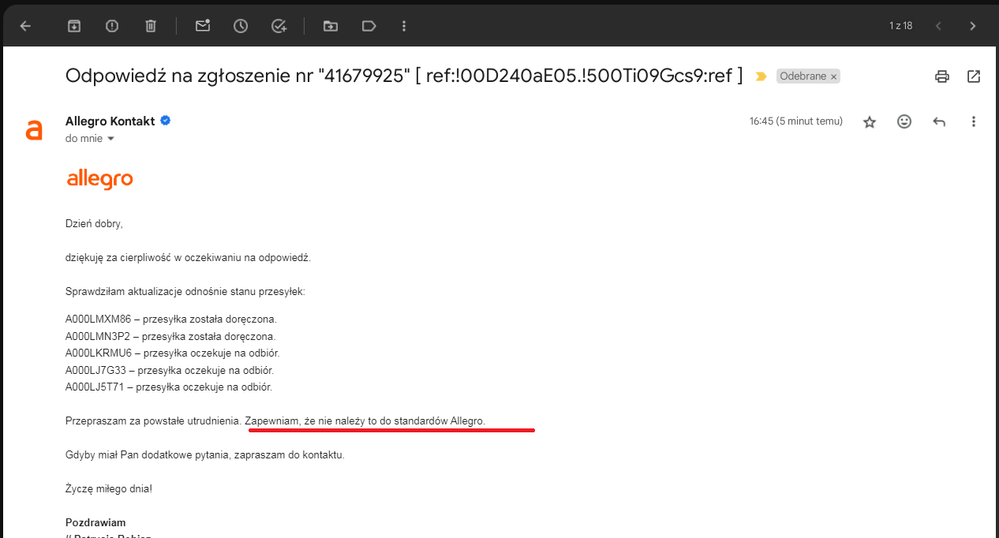Go to newer email arrow
999x538 pixels.
(x=938, y=26)
